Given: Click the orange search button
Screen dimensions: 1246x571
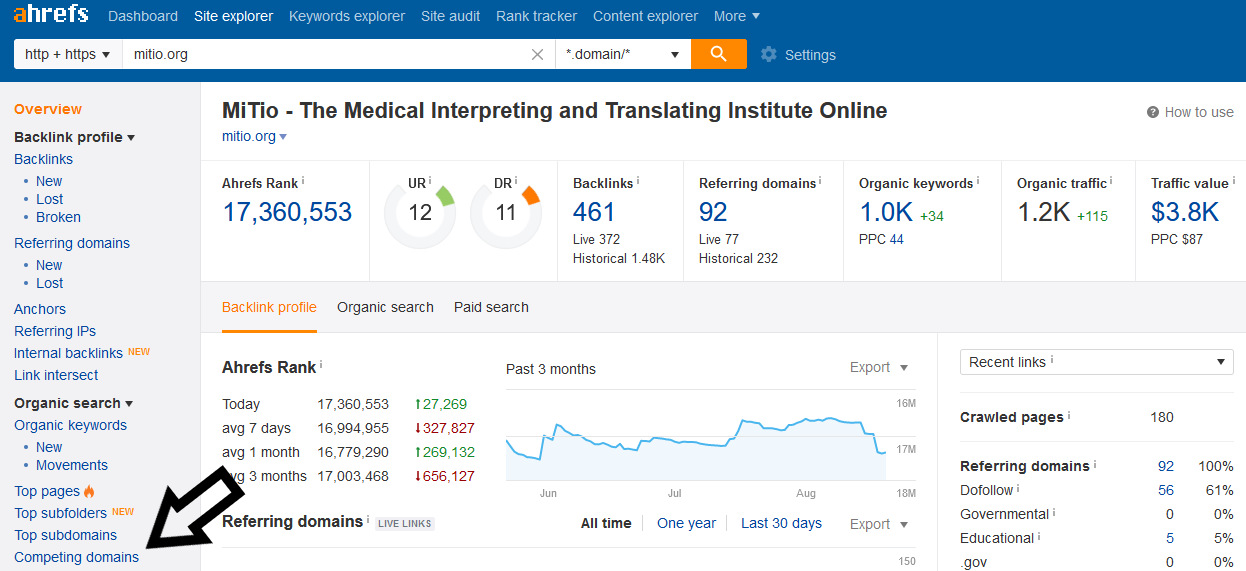Looking at the screenshot, I should (719, 54).
